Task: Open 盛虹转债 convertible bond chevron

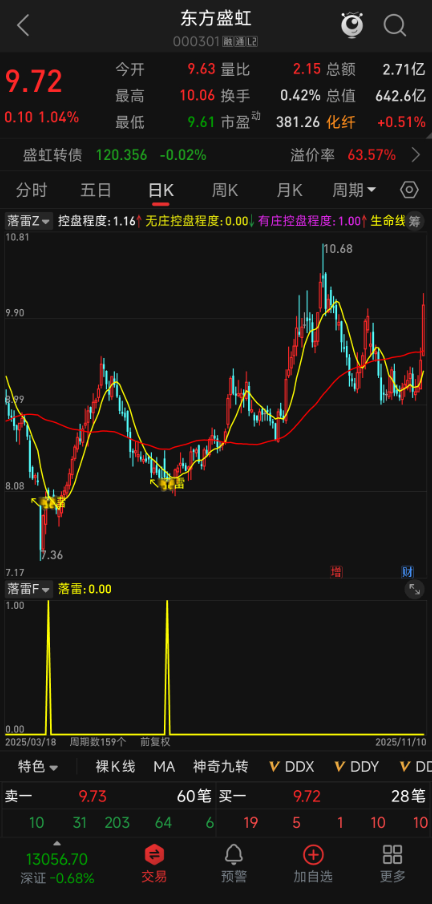Action: 416,155
